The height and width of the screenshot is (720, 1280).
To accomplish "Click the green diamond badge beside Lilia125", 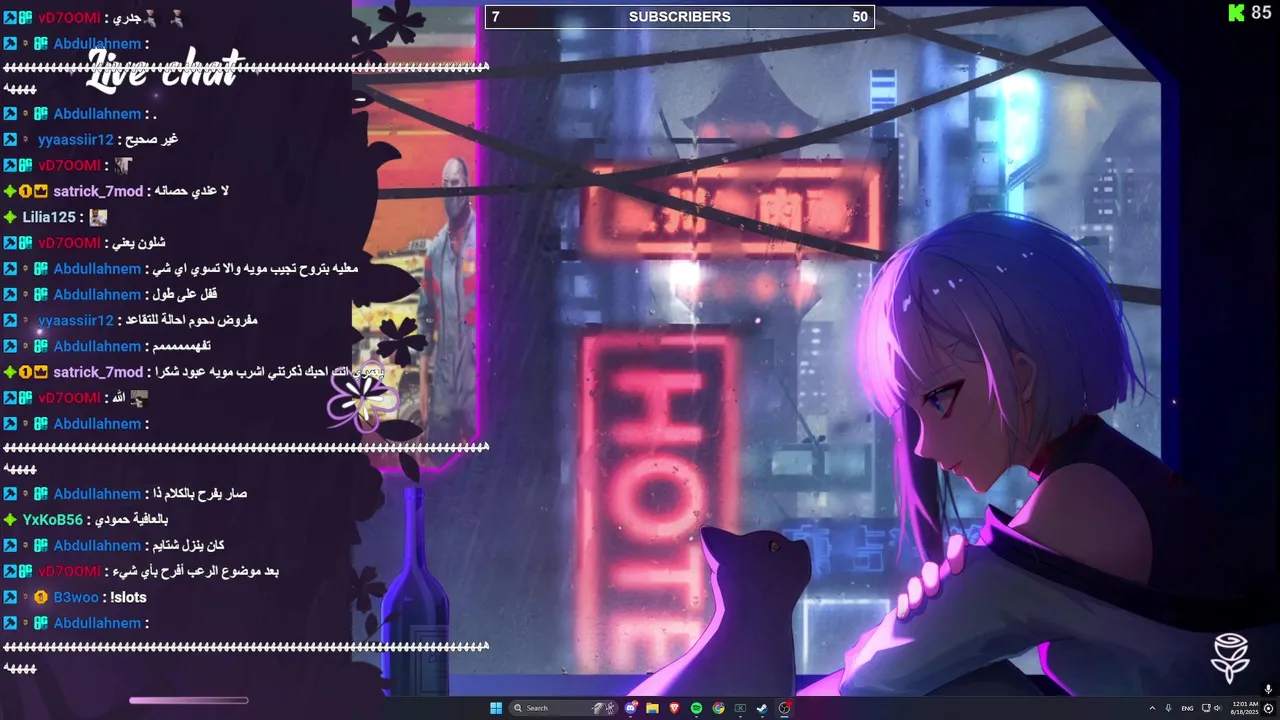I will [x=10, y=217].
